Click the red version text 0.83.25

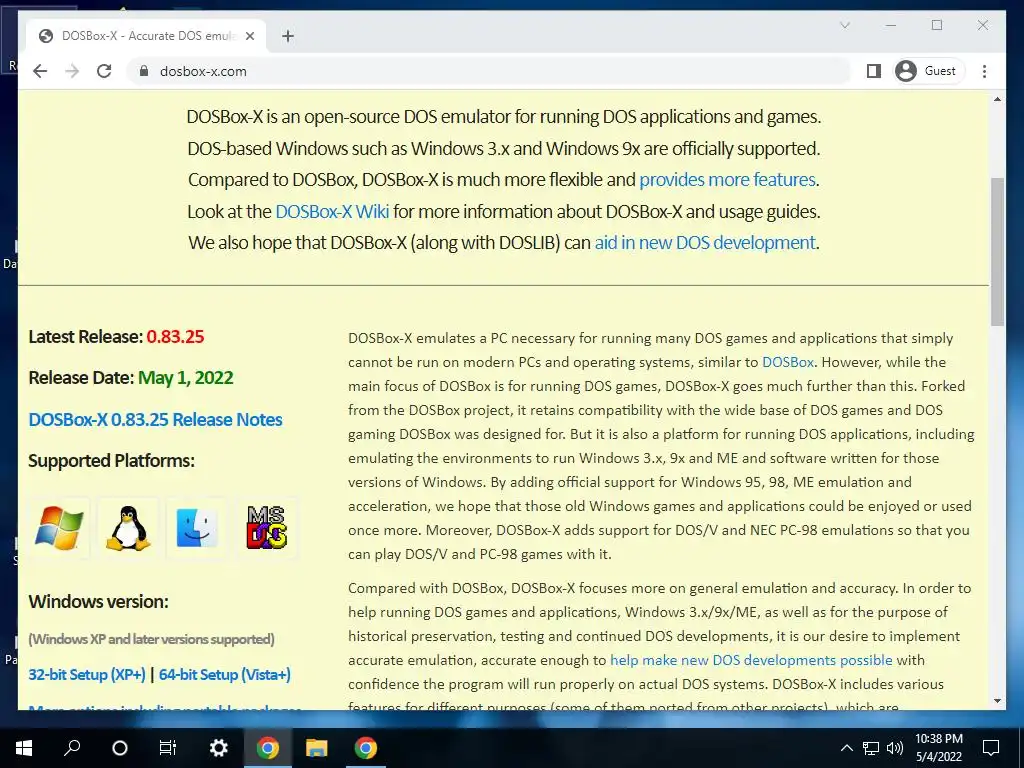tap(176, 337)
